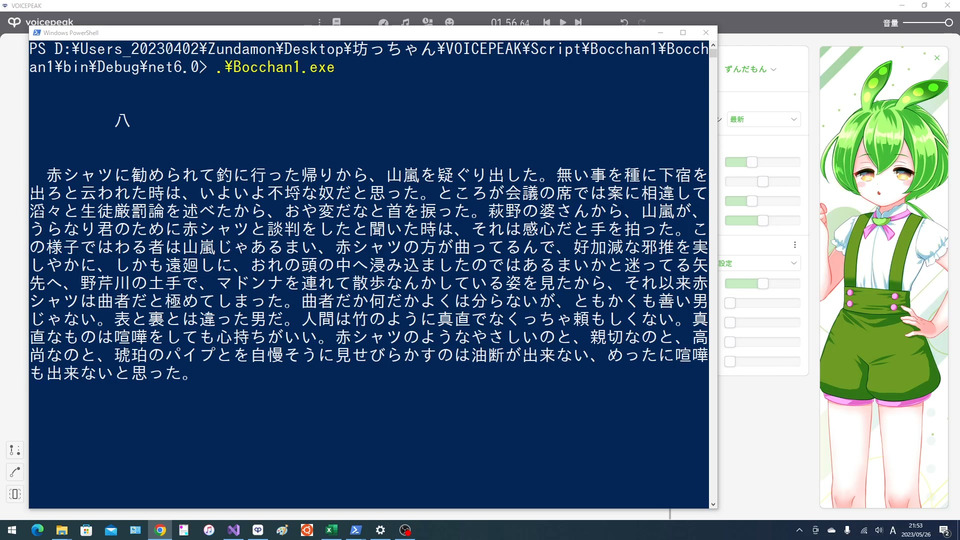Open the Ubuntu app from taskbar
Image resolution: width=960 pixels, height=540 pixels.
coord(307,530)
